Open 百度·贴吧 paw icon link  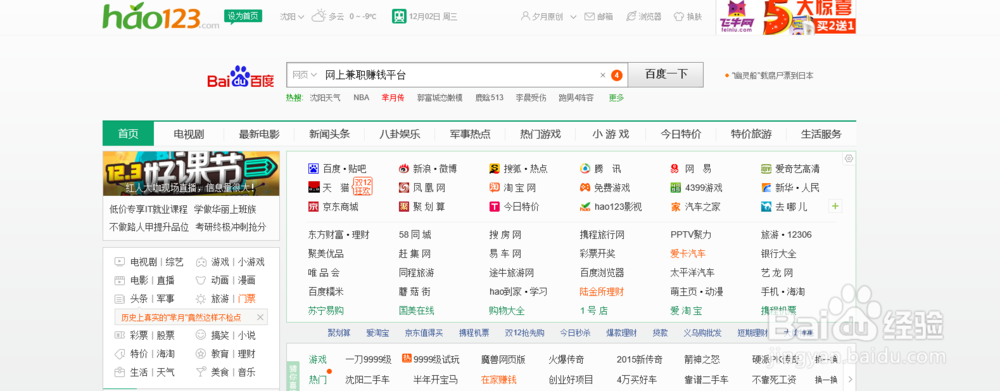pos(313,169)
